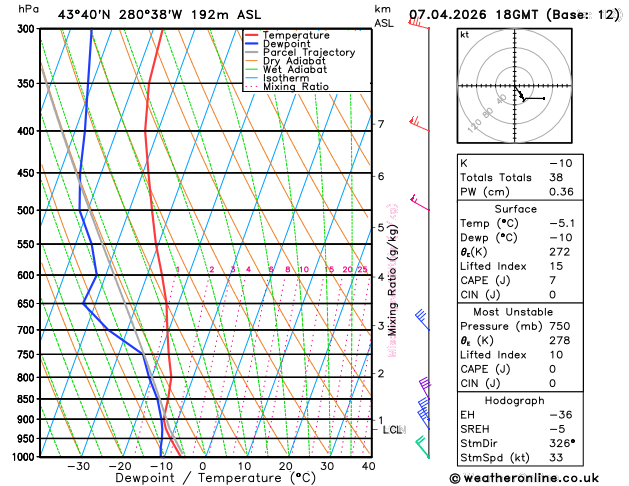Click the mixing ratio label 10
The width and height of the screenshot is (629, 486).
coord(304,269)
